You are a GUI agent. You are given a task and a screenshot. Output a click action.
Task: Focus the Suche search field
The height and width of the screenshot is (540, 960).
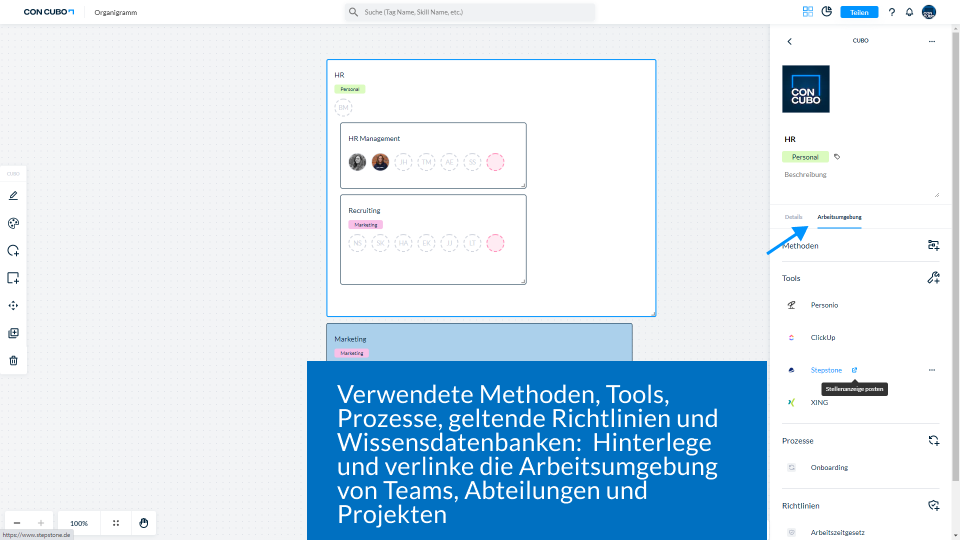tap(470, 12)
